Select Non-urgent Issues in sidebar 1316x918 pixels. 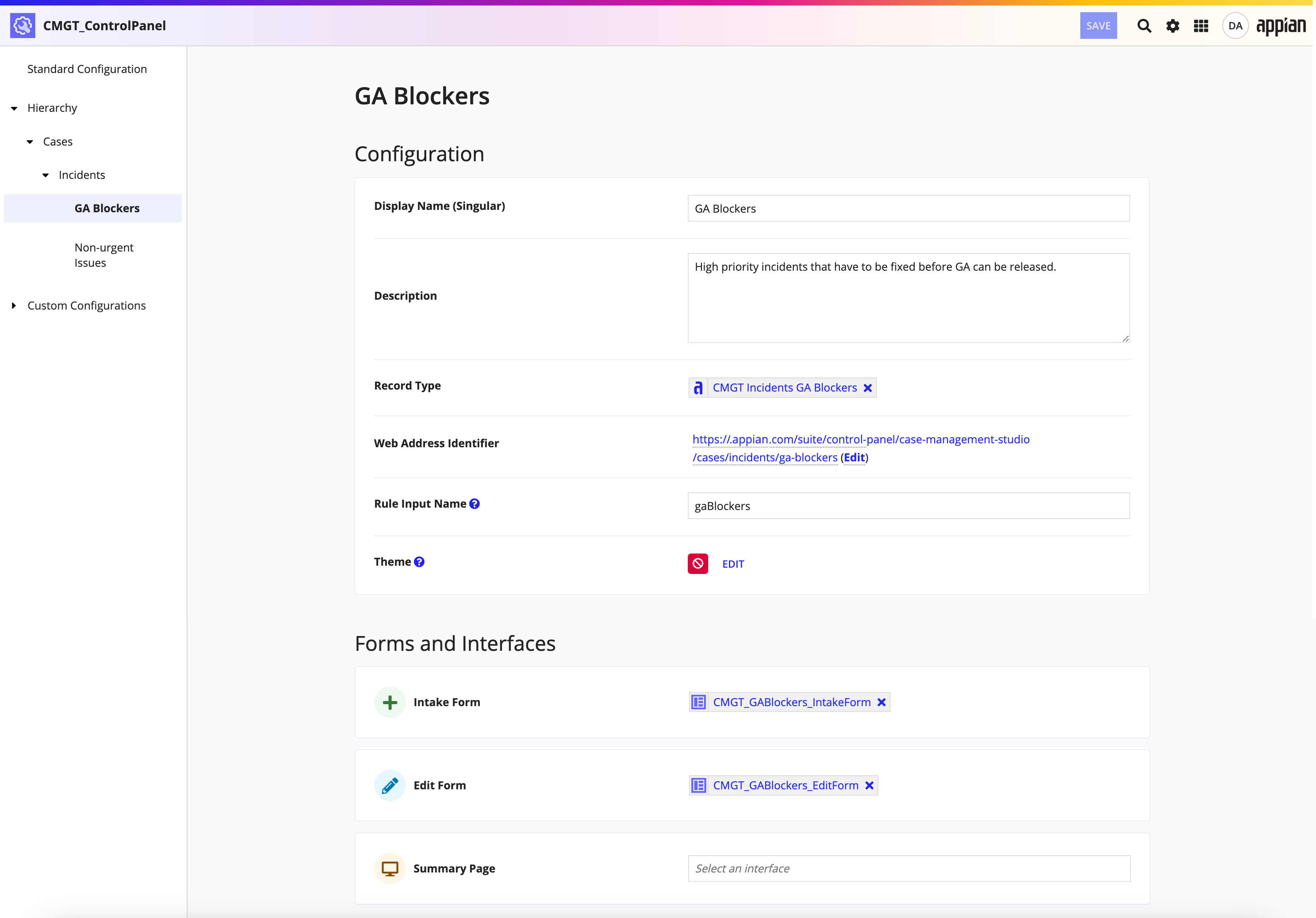point(104,255)
